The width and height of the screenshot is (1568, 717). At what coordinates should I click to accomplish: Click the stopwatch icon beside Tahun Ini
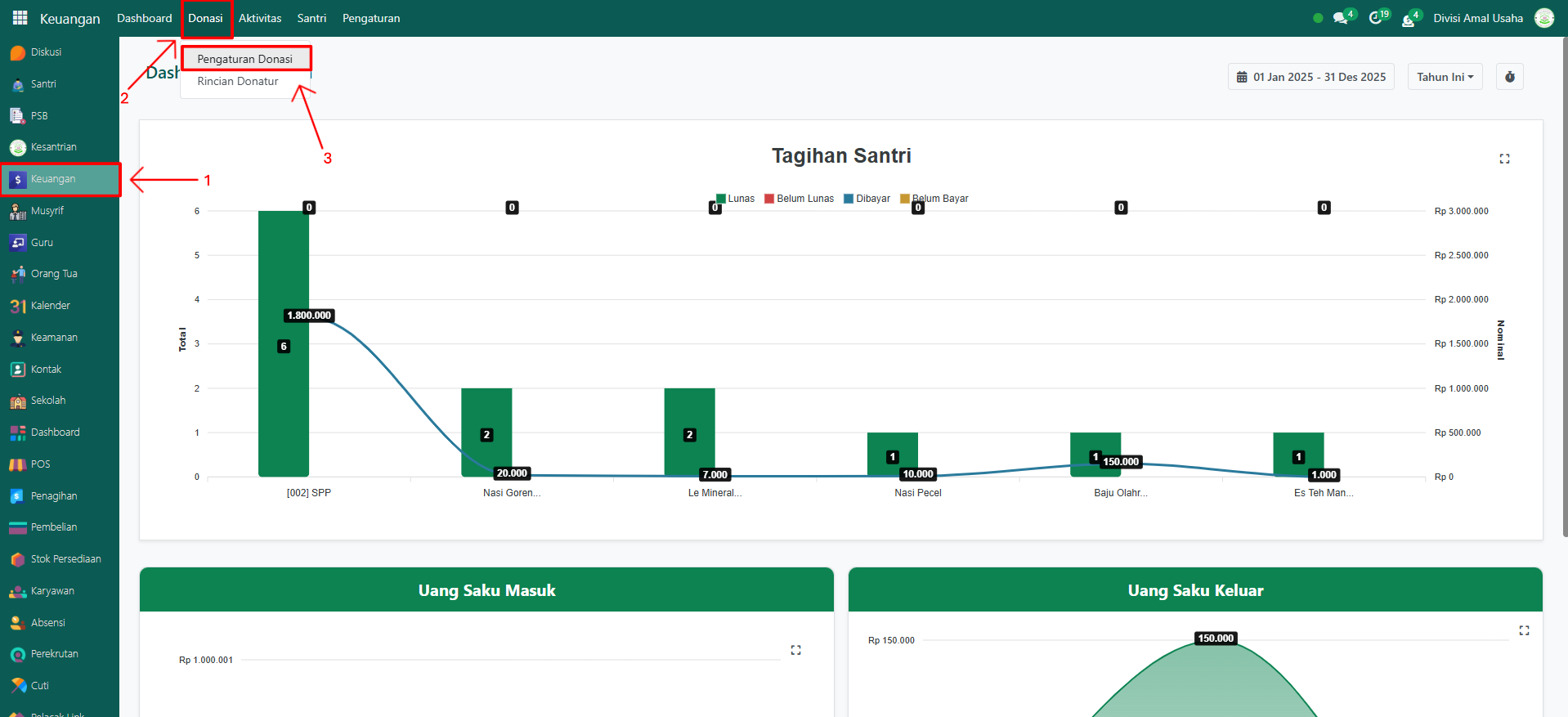(1509, 77)
